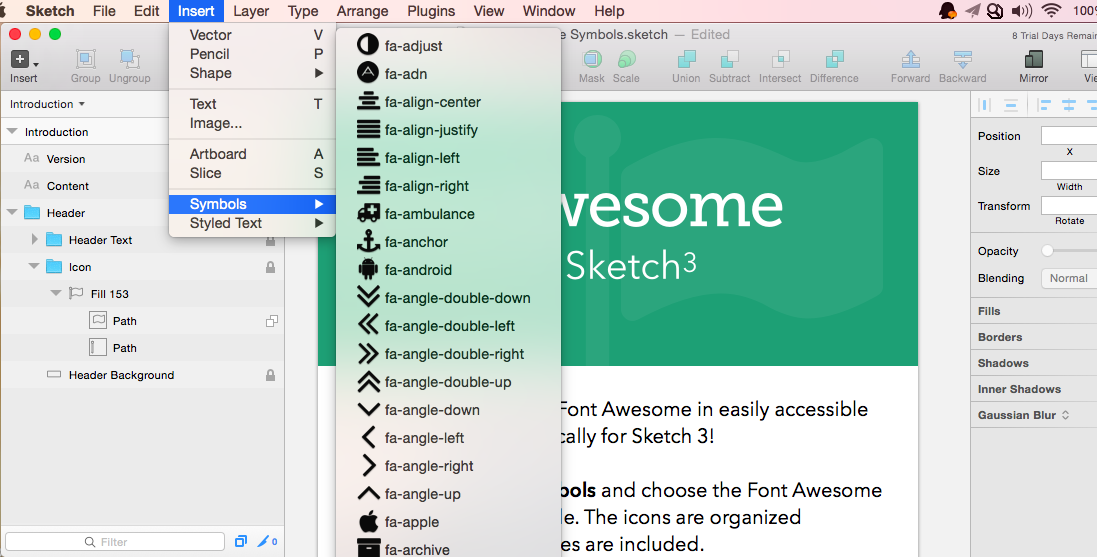Click the layer Filter search field

[x=115, y=542]
